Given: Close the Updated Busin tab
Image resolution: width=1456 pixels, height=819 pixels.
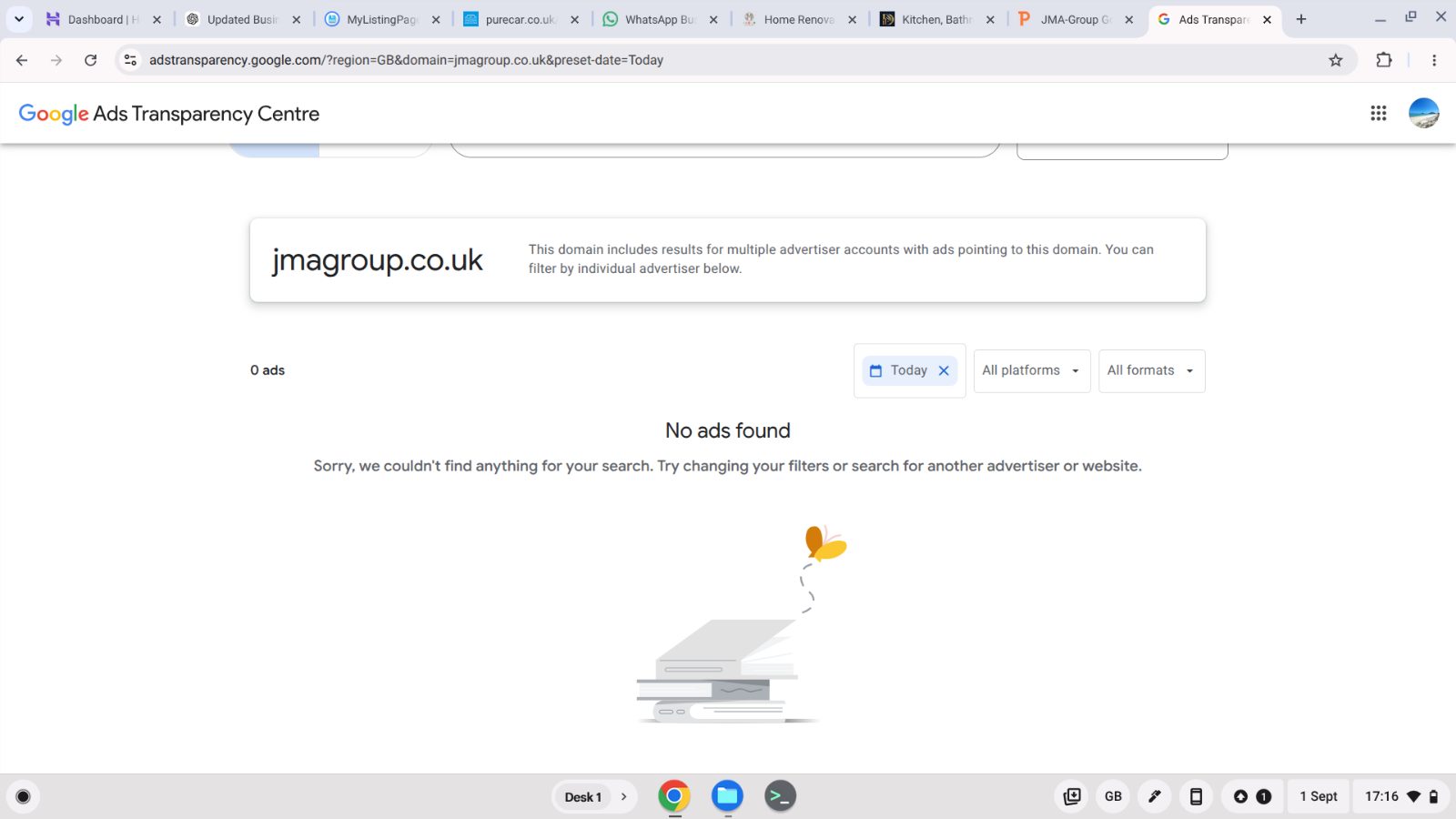Looking at the screenshot, I should tap(296, 19).
